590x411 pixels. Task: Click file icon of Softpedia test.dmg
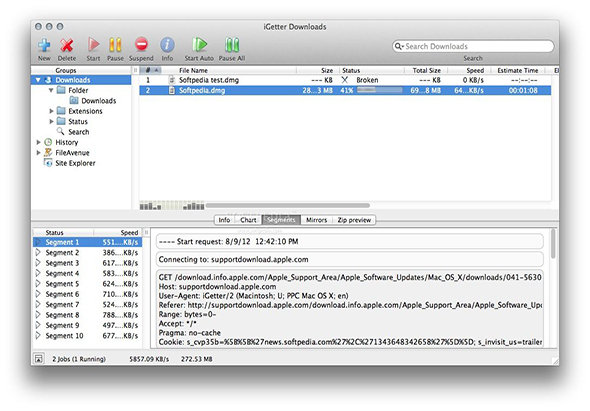pyautogui.click(x=172, y=80)
